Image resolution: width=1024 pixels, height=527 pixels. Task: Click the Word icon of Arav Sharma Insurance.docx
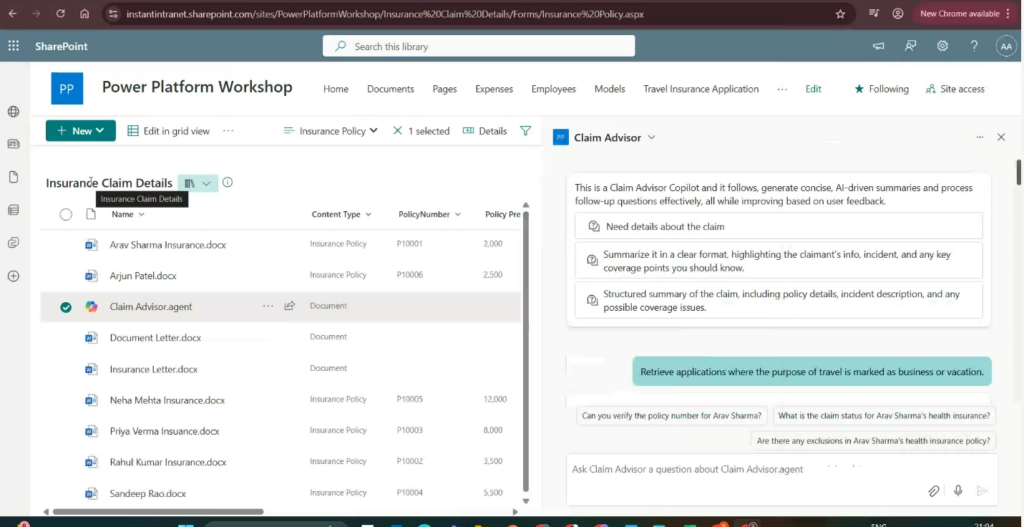point(91,245)
